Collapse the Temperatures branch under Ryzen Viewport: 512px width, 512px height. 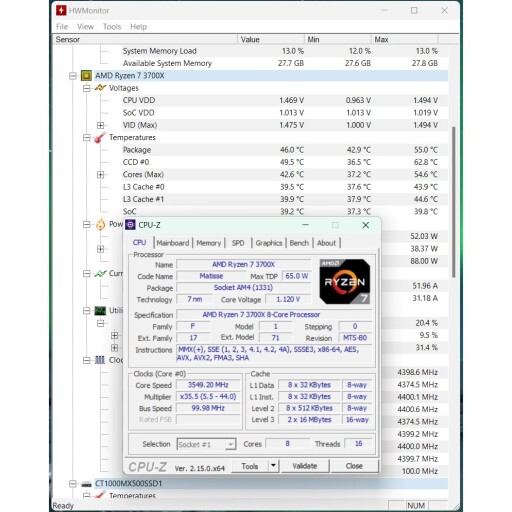[86, 138]
